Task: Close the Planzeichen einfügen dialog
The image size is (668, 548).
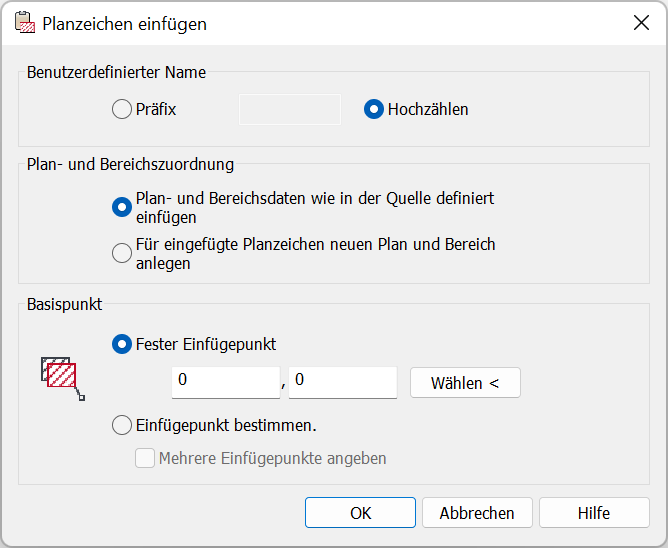Action: point(641,23)
